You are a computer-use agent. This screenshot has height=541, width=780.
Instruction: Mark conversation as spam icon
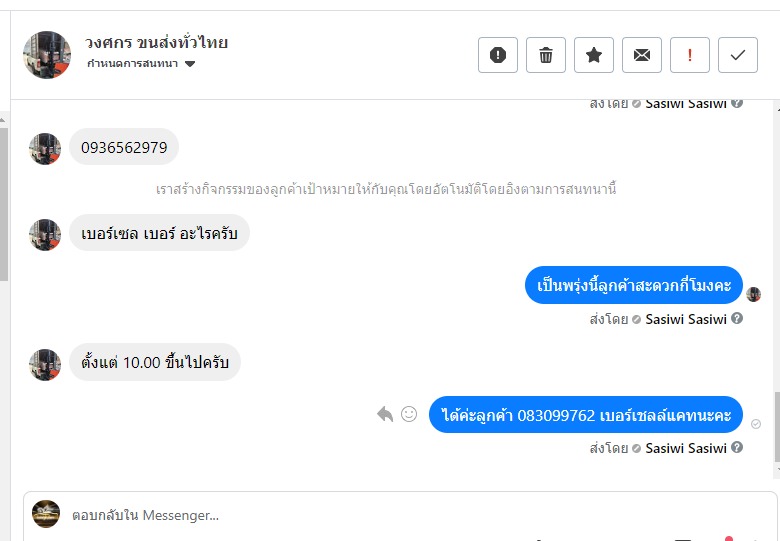(497, 55)
